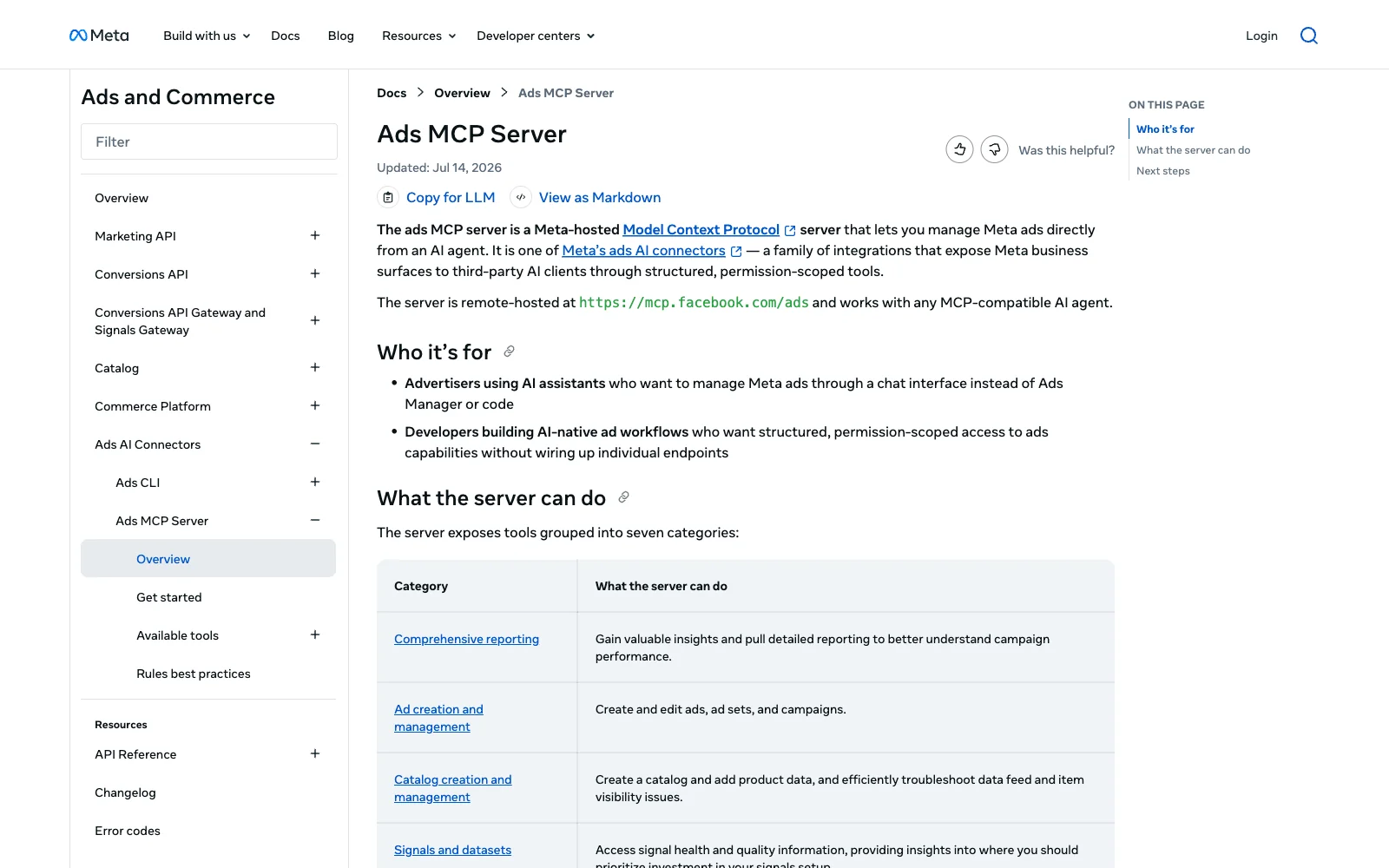Click the code icon beside View as Markdown
The width and height of the screenshot is (1389, 868).
pos(521,197)
